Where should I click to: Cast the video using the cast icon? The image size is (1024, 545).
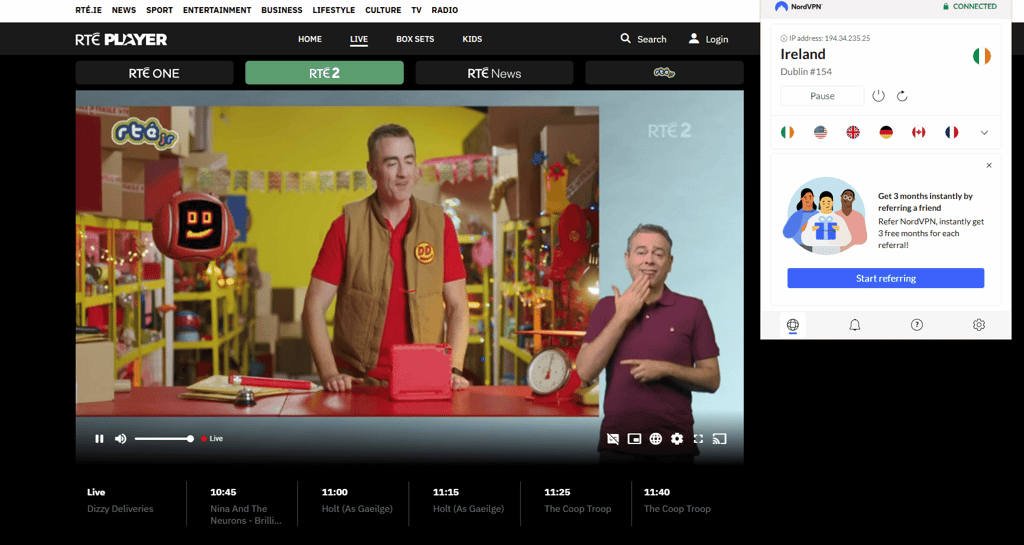pos(720,439)
